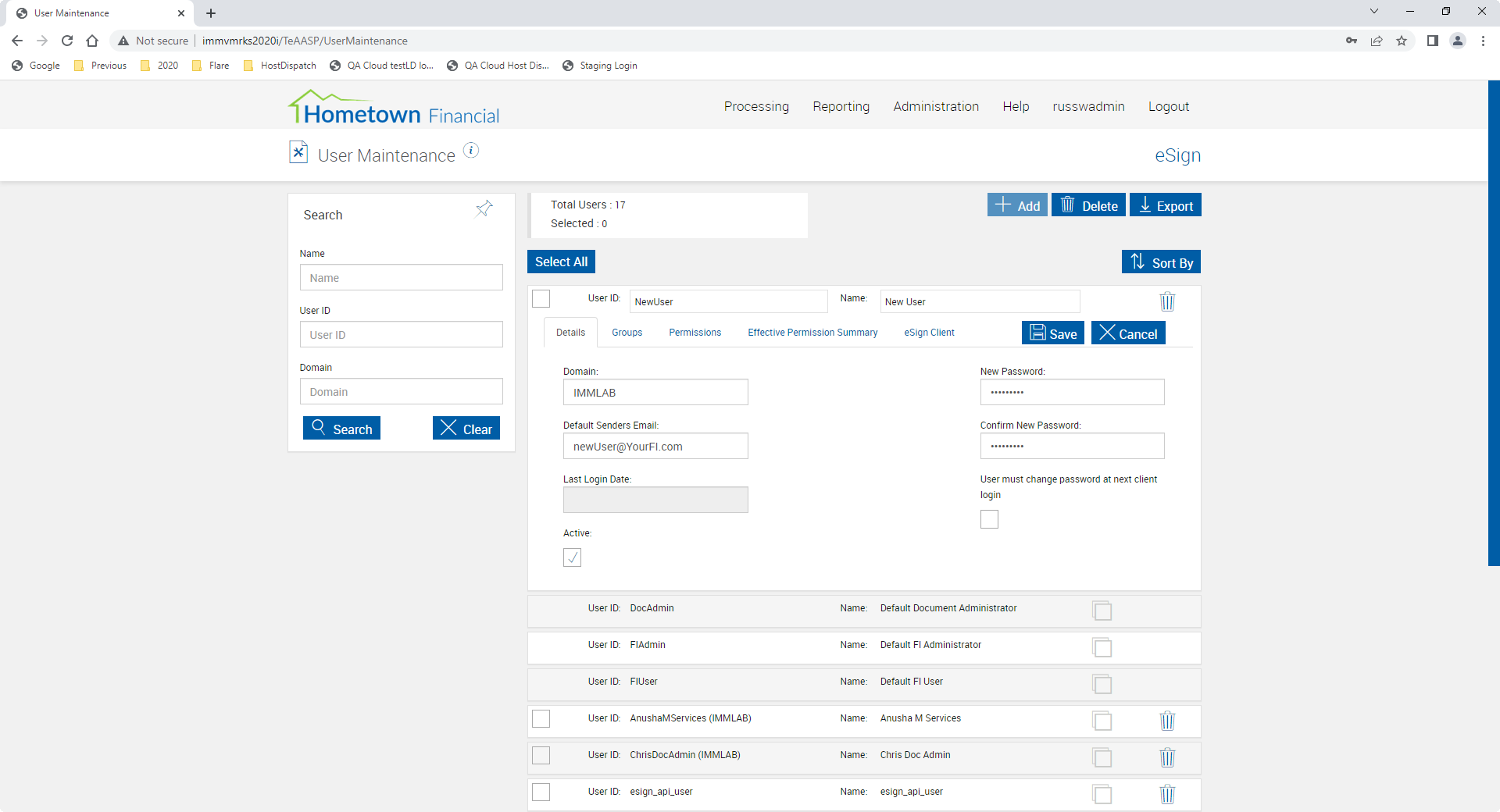This screenshot has width=1500, height=812.
Task: Open the Sort By dropdown
Action: 1161,262
